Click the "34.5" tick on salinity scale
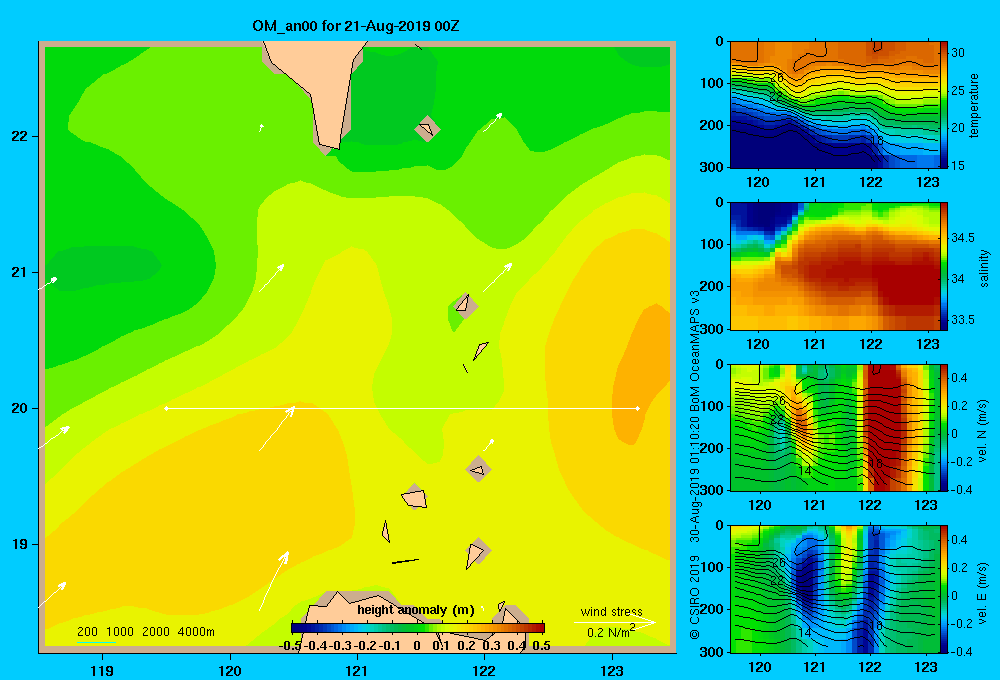Viewport: 1000px width, 680px height. tap(962, 237)
